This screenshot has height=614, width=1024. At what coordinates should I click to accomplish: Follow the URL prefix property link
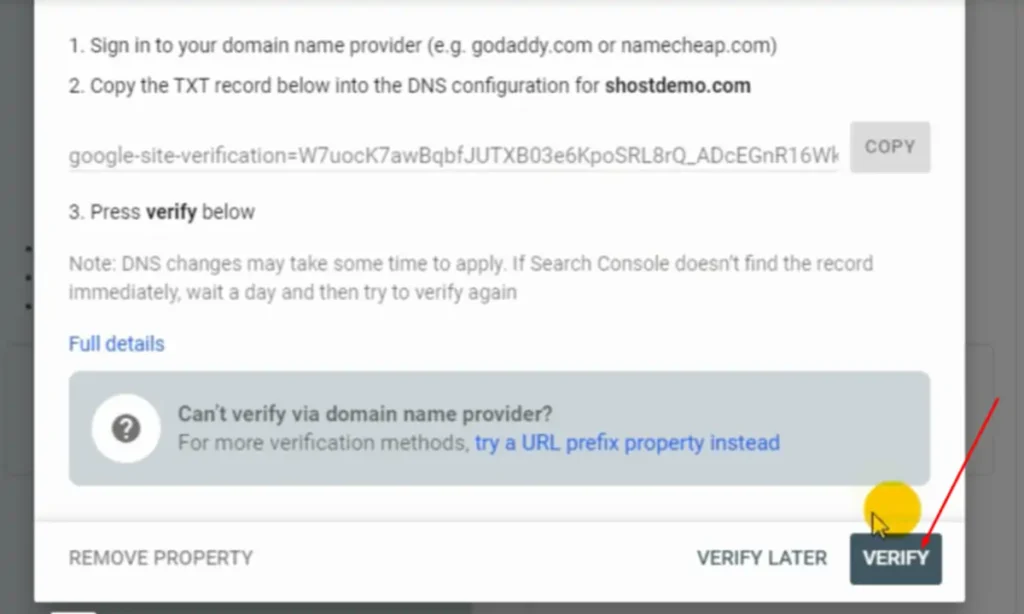tap(627, 442)
